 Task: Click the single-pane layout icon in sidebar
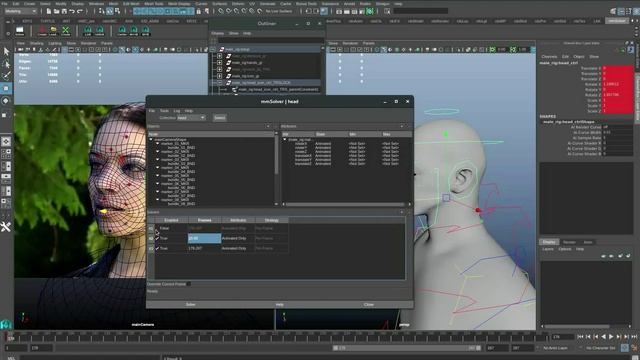tap(6, 142)
